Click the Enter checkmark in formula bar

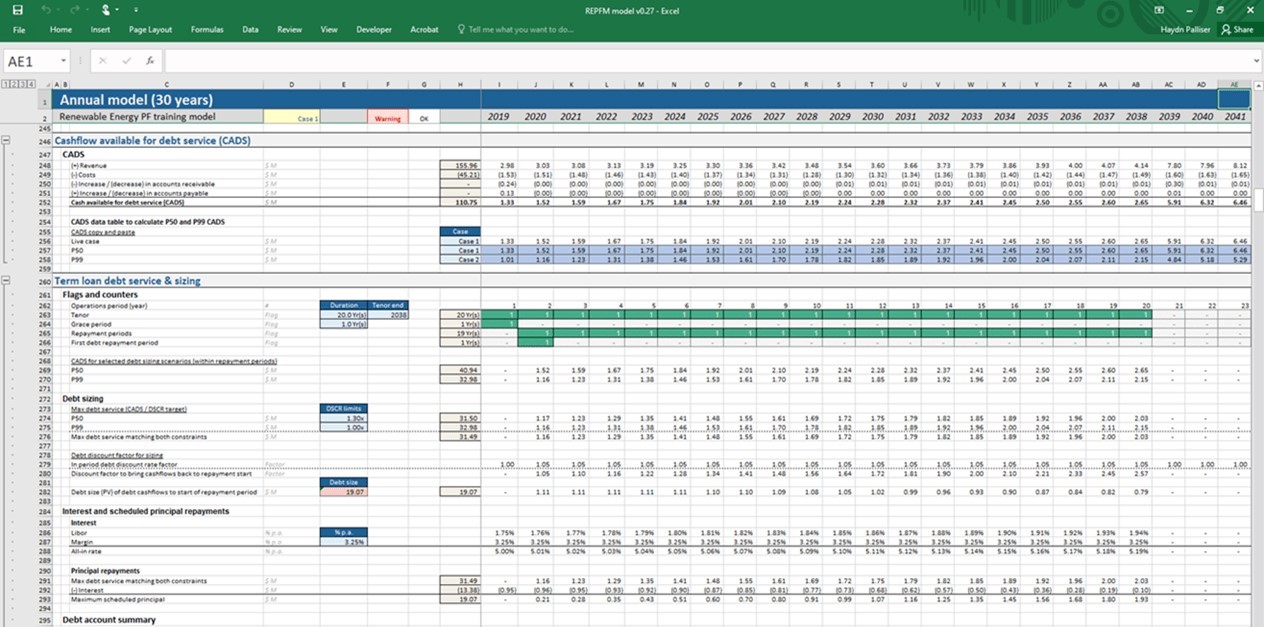click(127, 61)
